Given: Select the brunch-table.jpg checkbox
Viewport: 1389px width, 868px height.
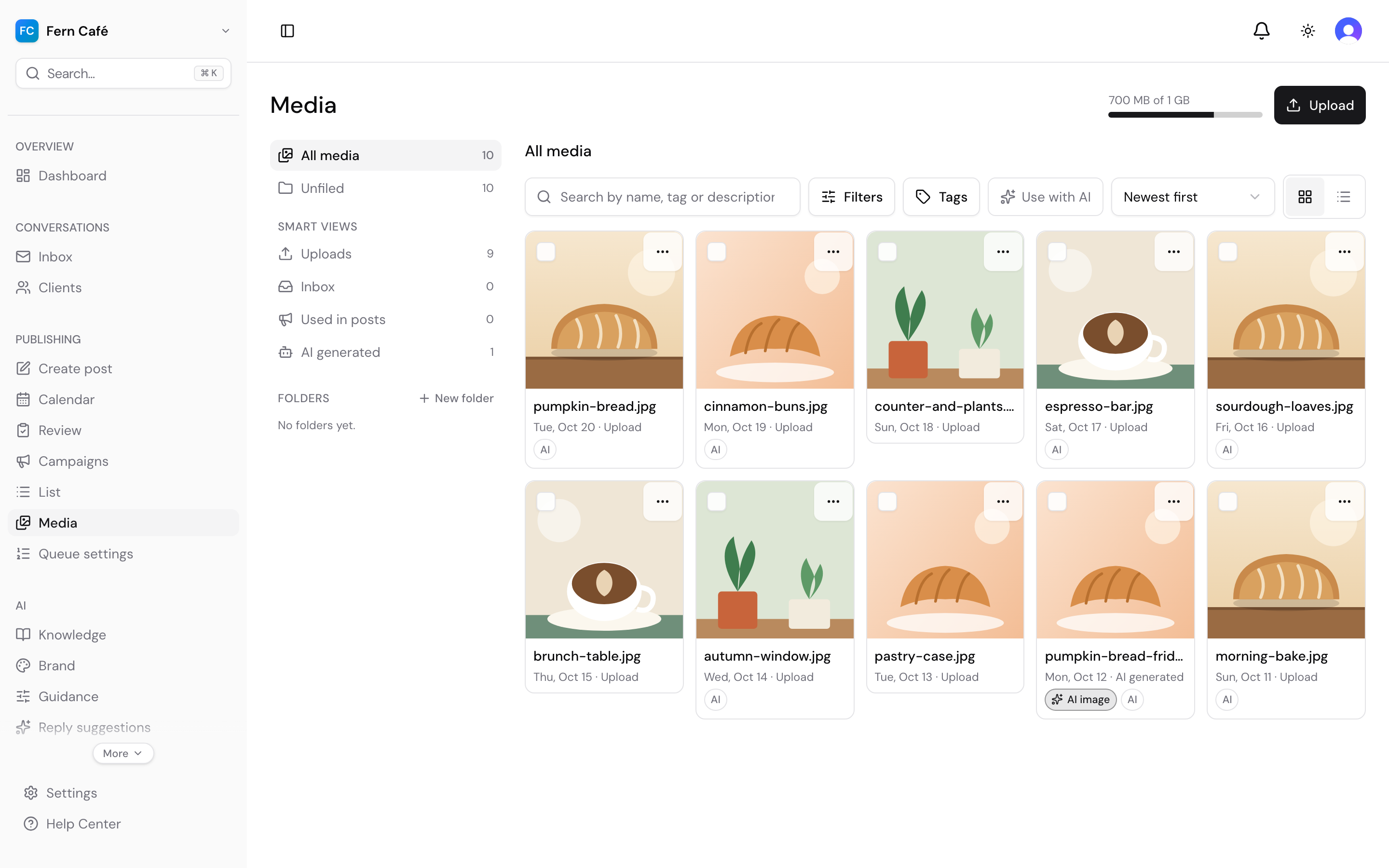Looking at the screenshot, I should click(546, 502).
